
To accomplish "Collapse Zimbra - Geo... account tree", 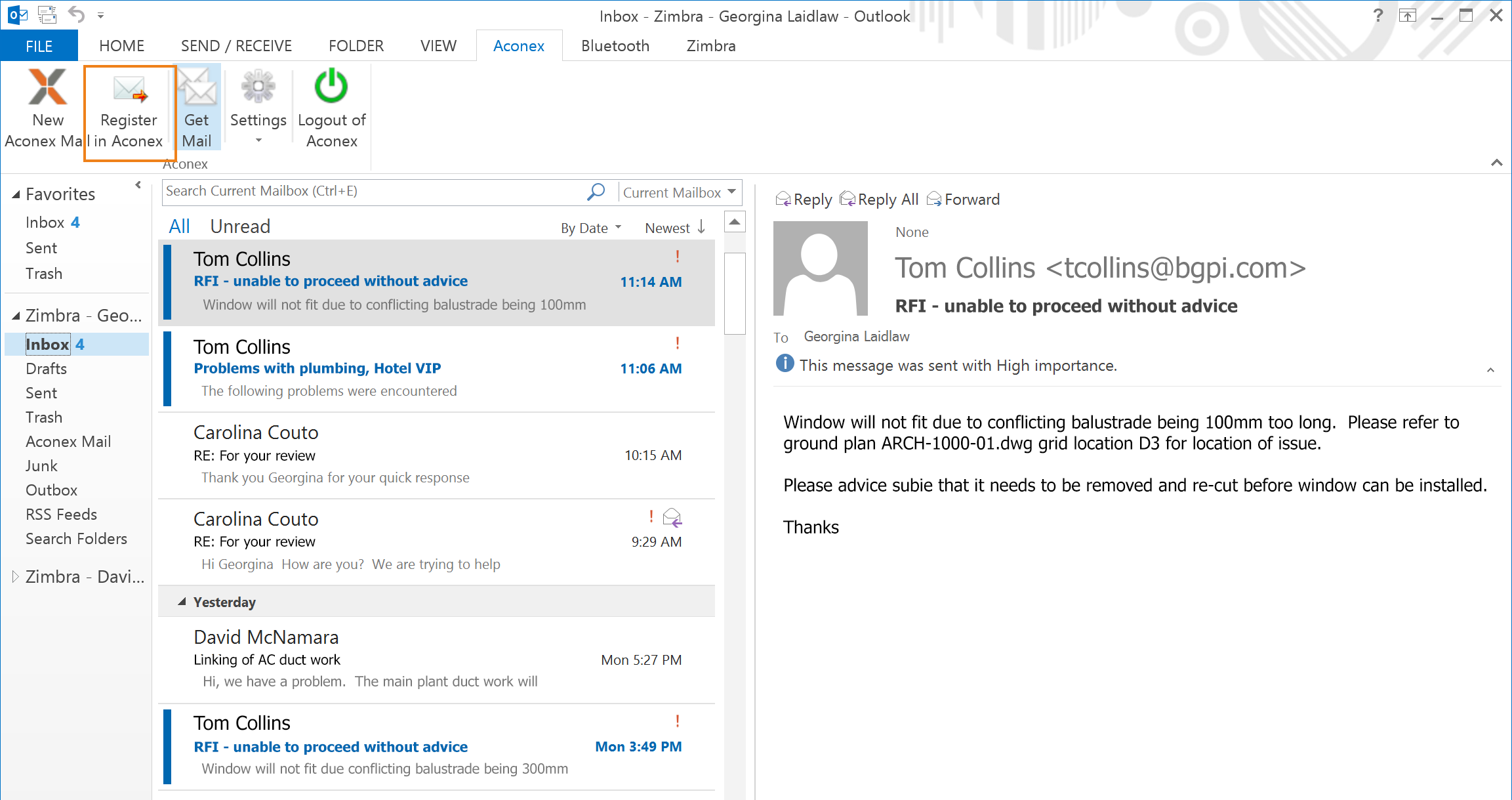I will (16, 316).
